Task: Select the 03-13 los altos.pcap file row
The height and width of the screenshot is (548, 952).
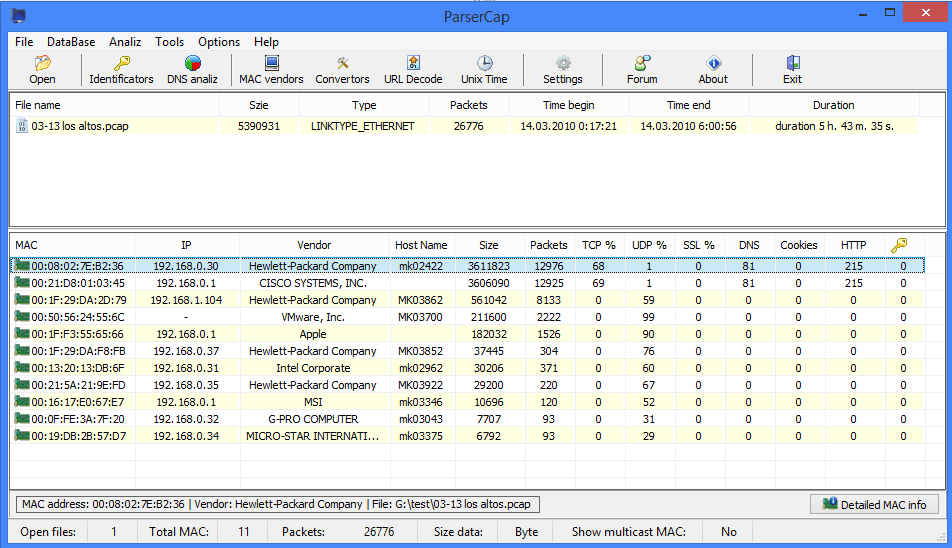Action: click(x=80, y=127)
